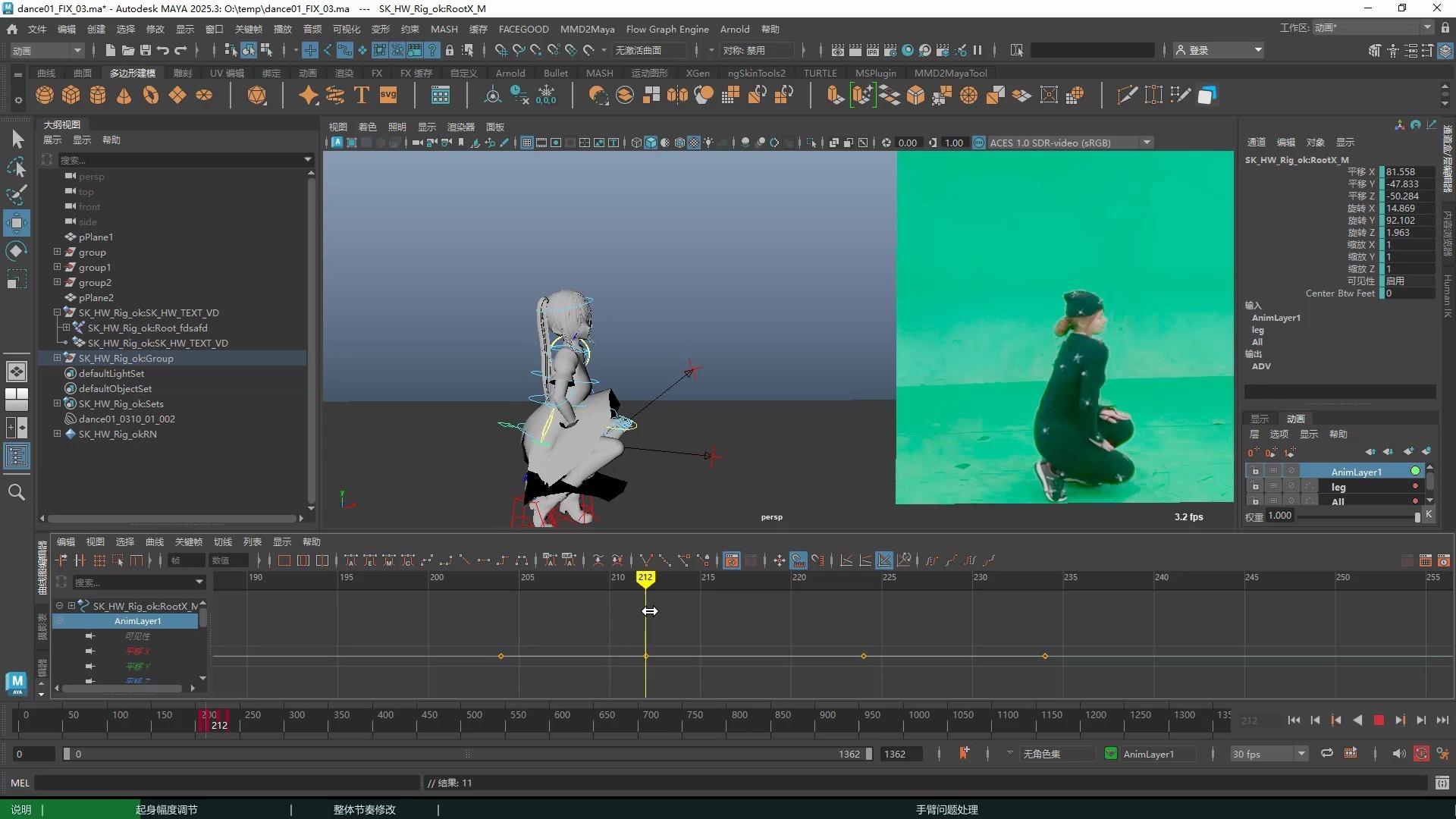Select the Move tool in the toolbox
Viewport: 1456px width, 819px height.
(17, 223)
